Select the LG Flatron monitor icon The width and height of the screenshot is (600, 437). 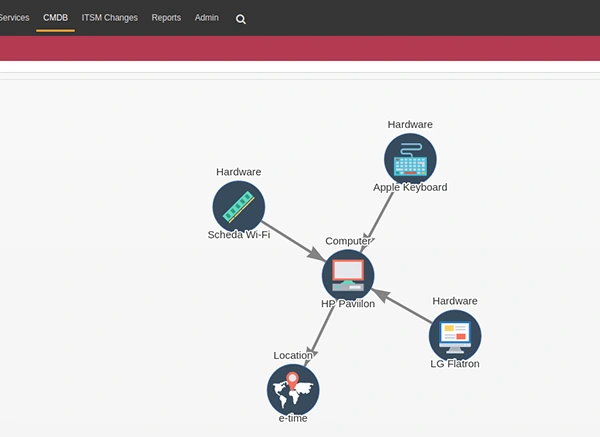455,336
